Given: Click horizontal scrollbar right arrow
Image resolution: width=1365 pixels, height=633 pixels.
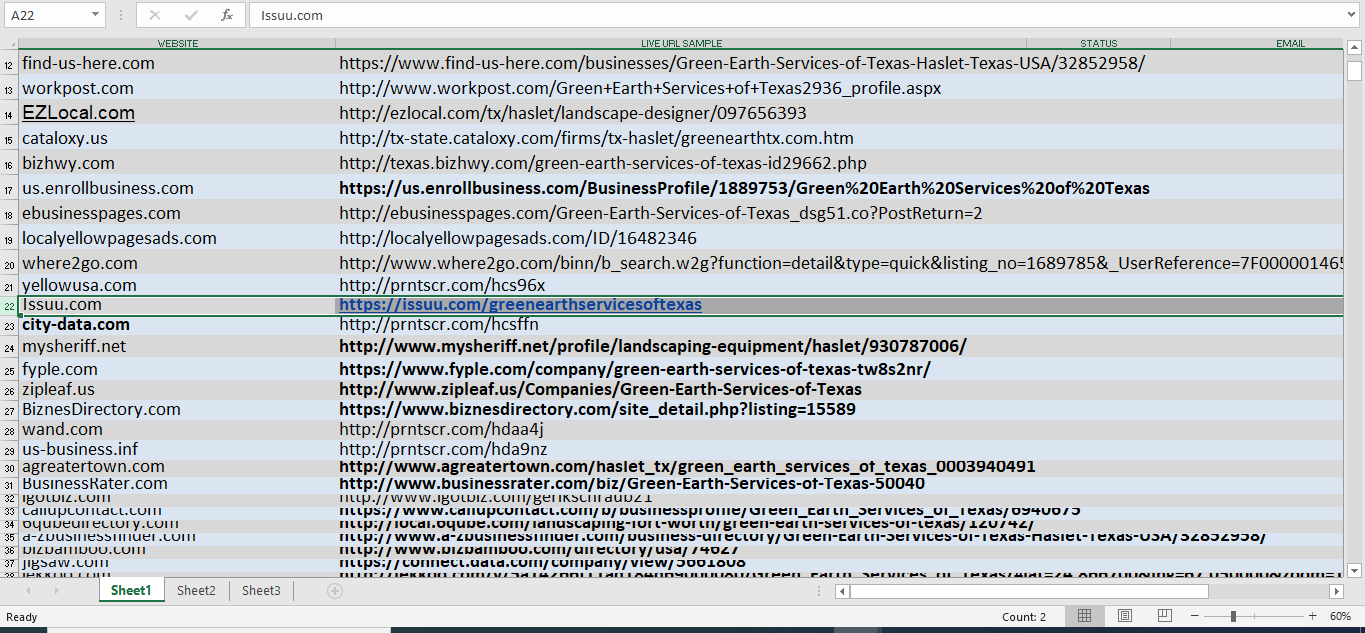Looking at the screenshot, I should point(1336,591).
